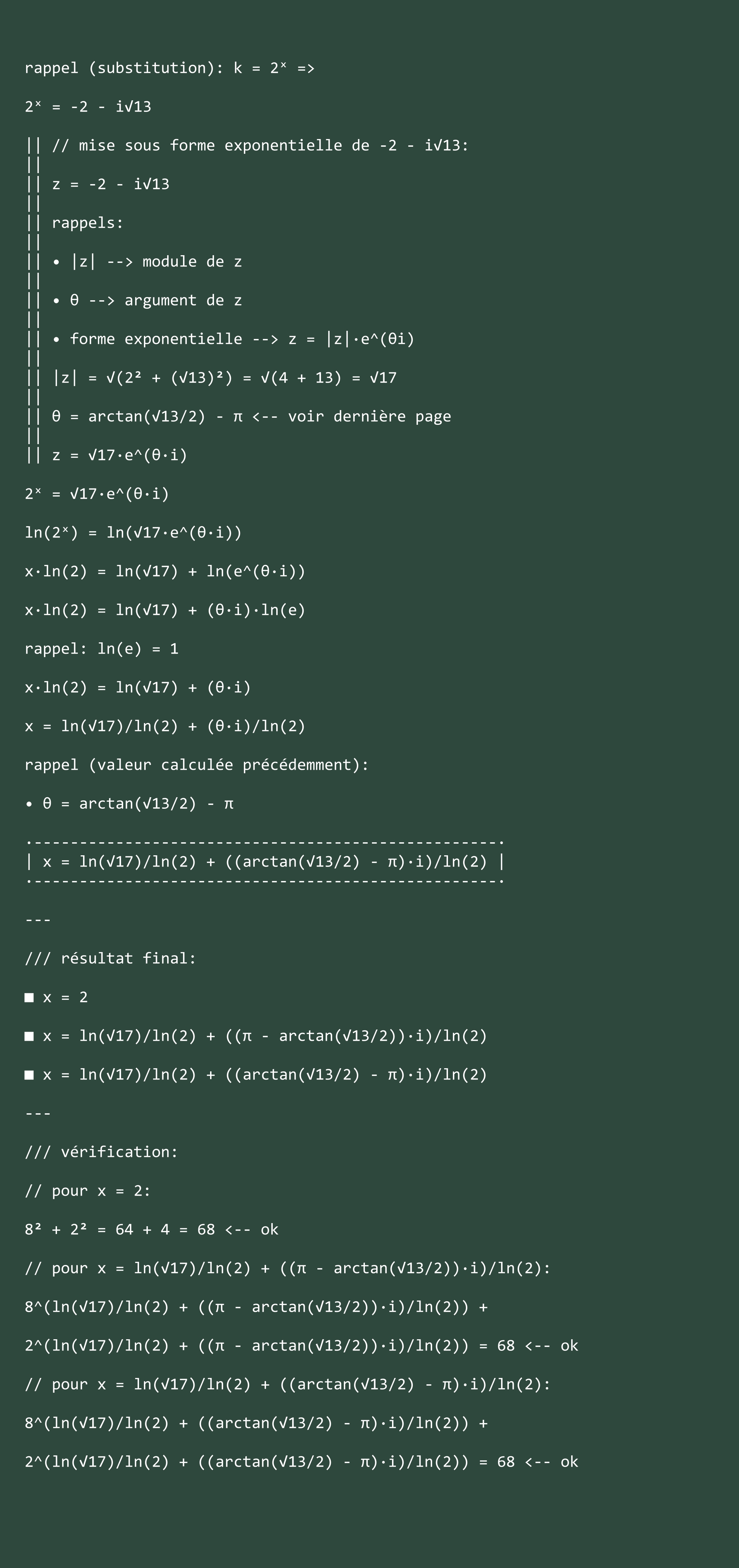Click the 'θ --> argument de z' bullet
Viewport: 739px width, 1568px height.
[147, 300]
